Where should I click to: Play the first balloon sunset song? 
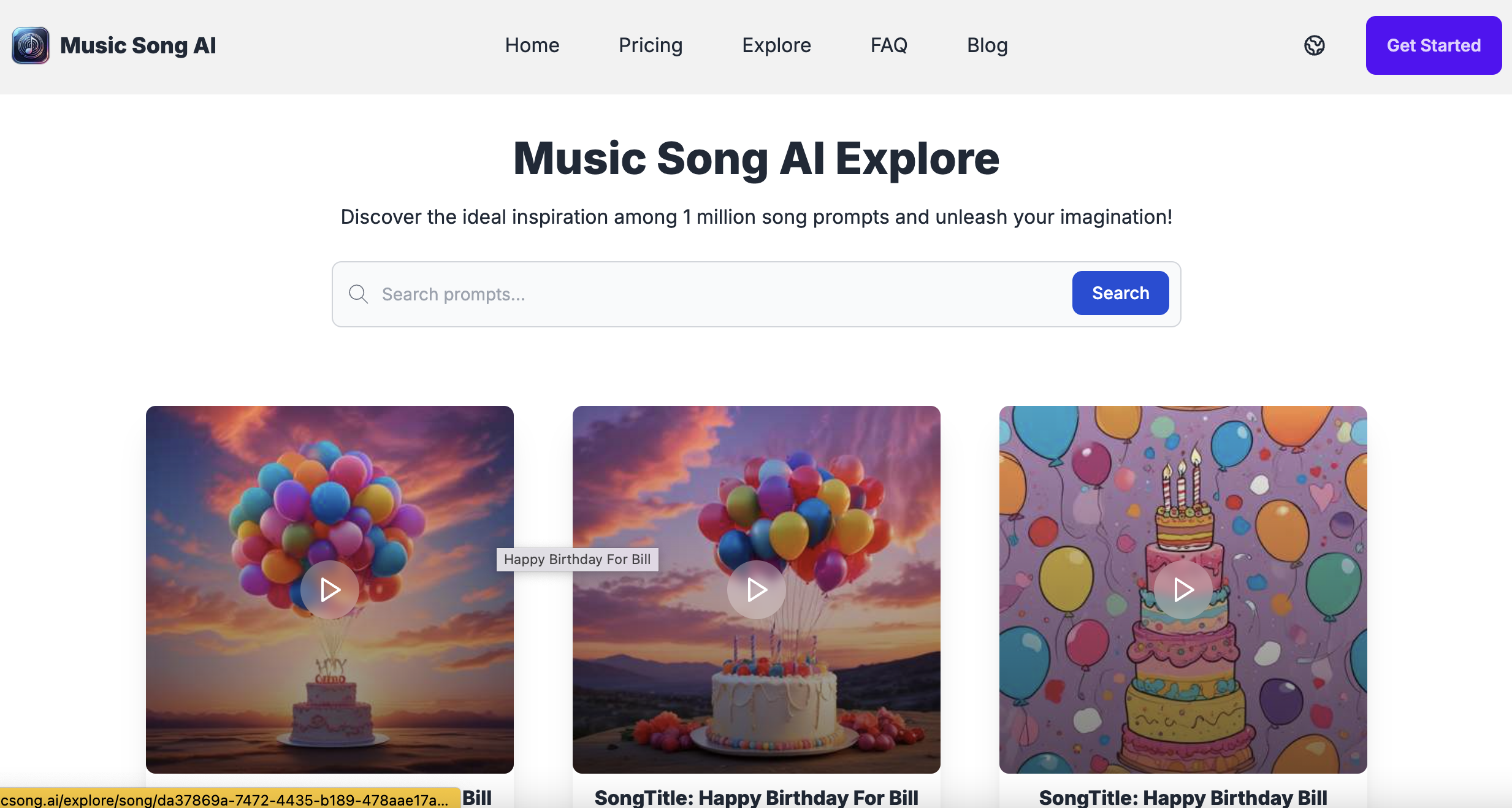(x=330, y=590)
